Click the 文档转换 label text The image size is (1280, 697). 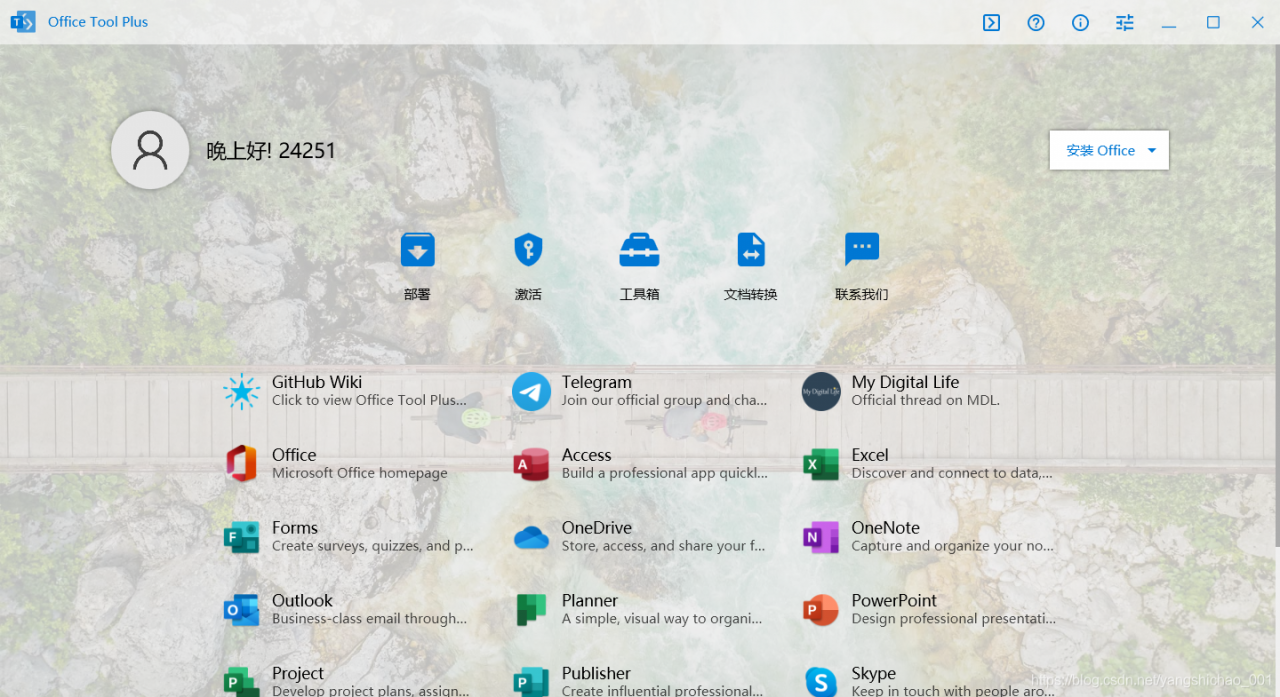tap(751, 295)
